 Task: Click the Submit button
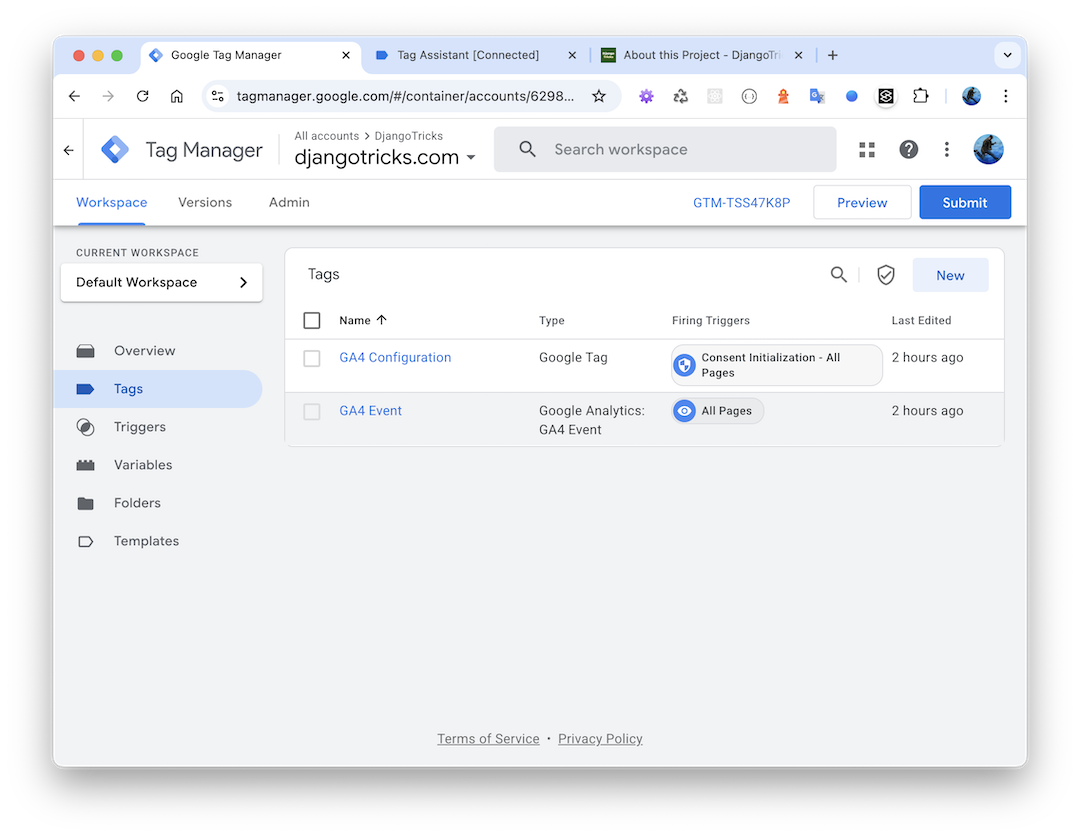click(965, 203)
